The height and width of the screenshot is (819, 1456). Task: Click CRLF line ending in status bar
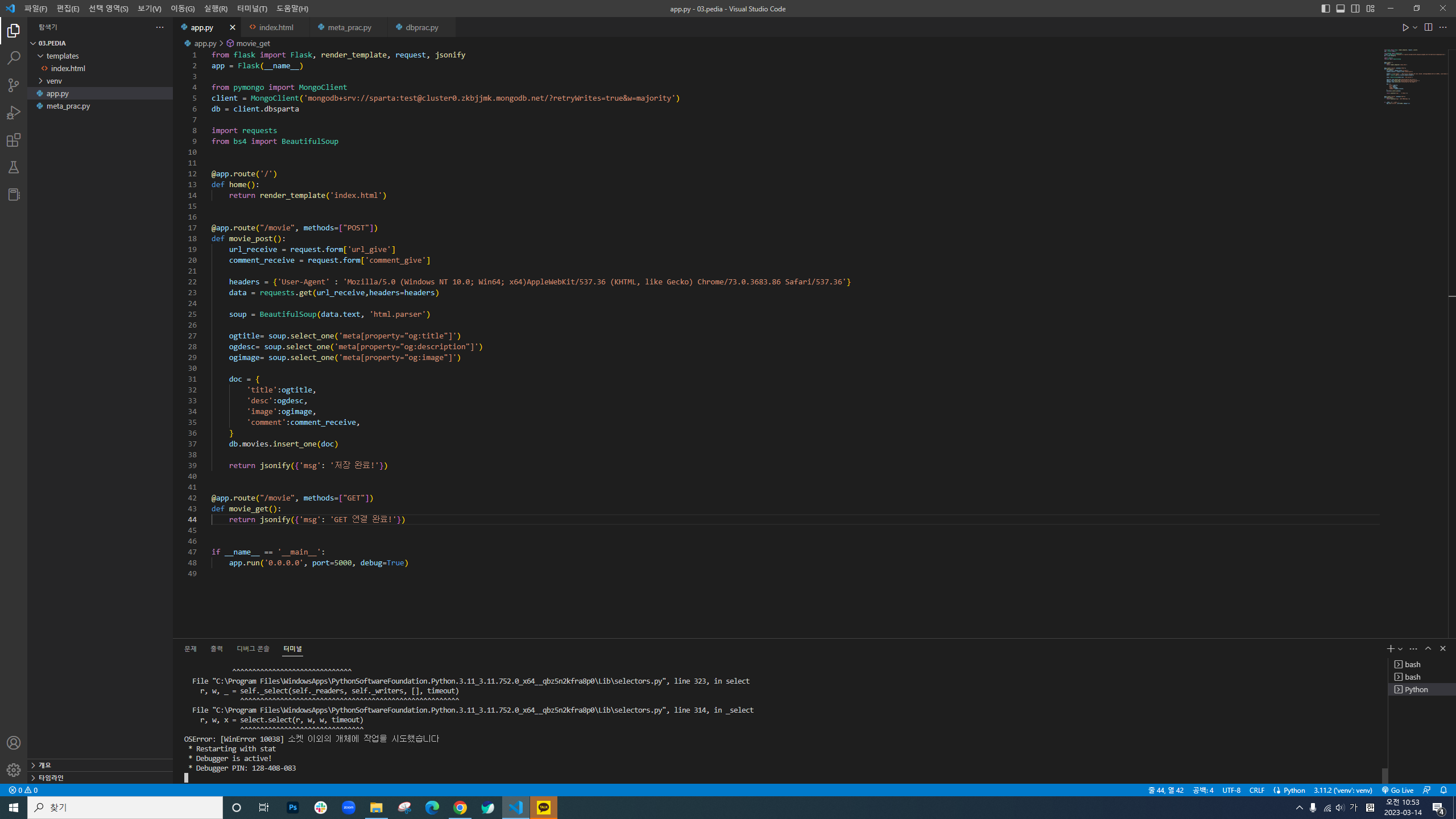click(1257, 790)
